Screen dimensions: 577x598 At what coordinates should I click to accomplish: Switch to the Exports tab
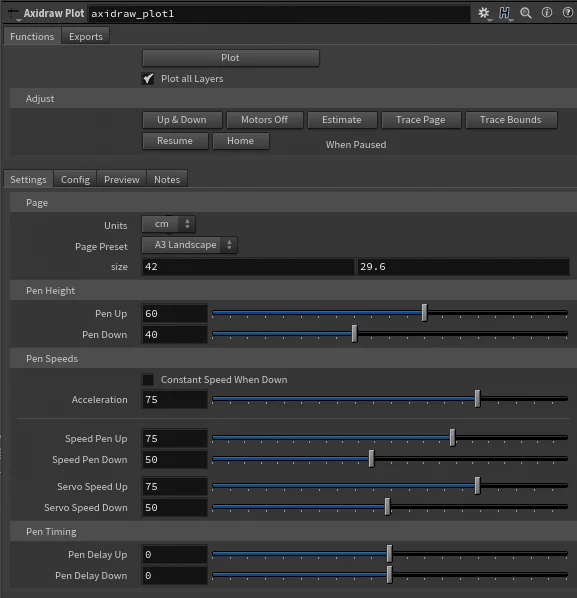point(86,37)
